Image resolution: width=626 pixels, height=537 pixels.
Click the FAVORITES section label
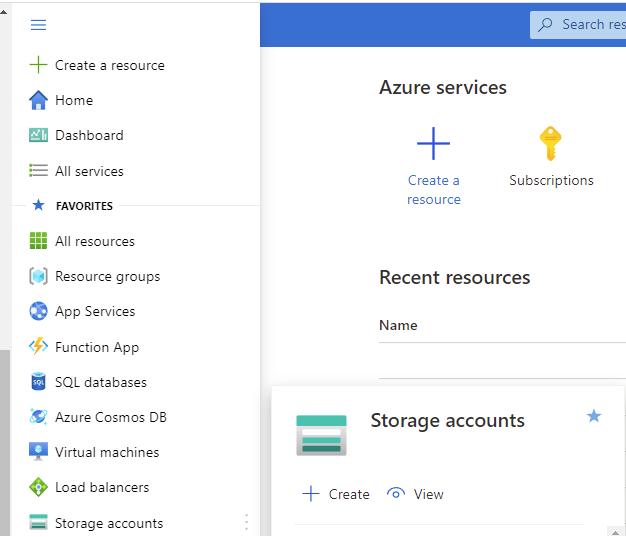click(x=84, y=206)
